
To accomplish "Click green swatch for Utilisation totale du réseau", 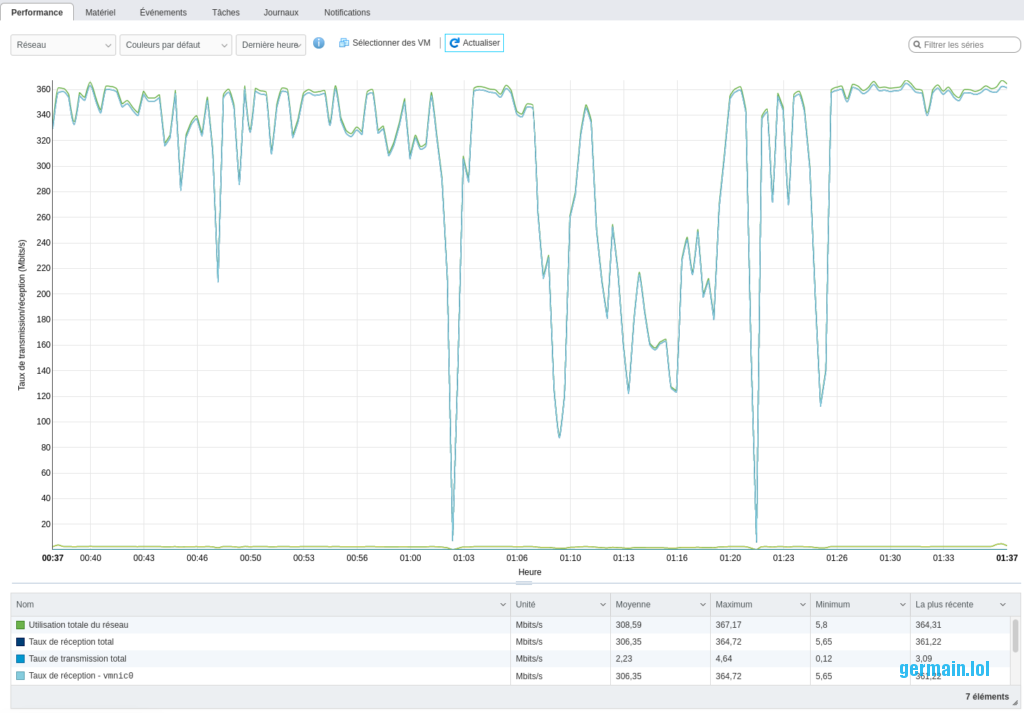I will (x=20, y=625).
